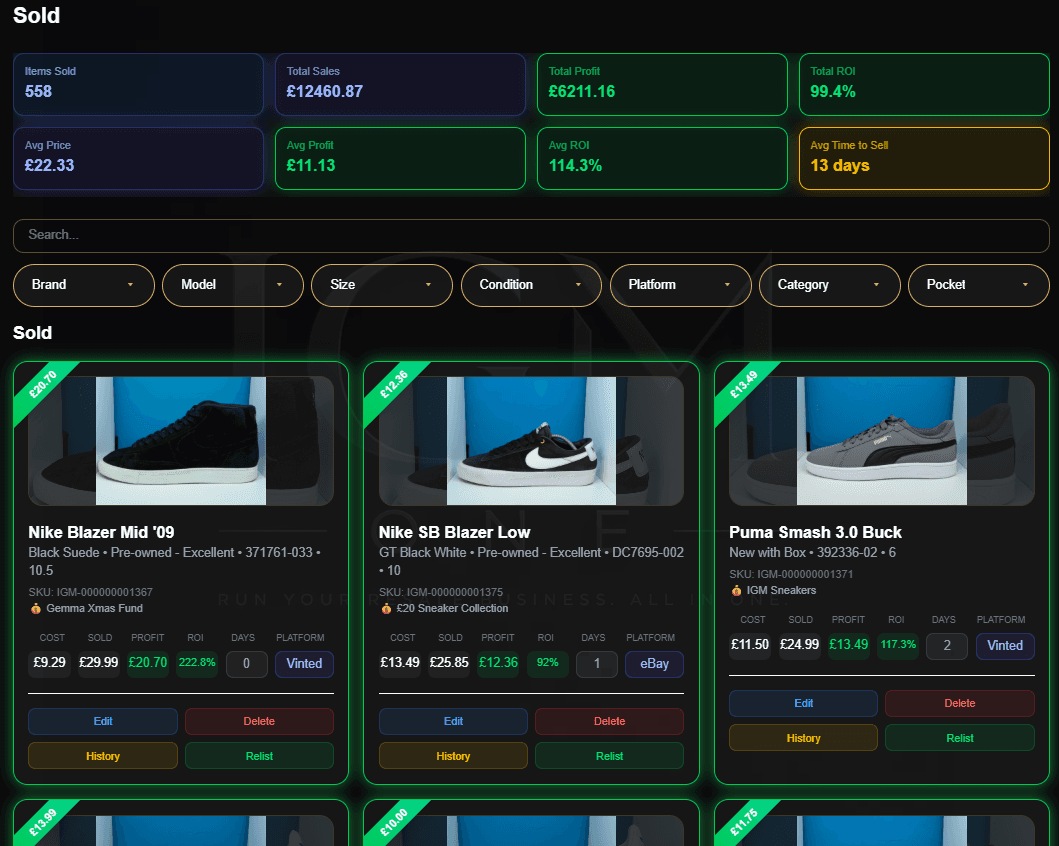The width and height of the screenshot is (1059, 846).
Task: Click the Vinted platform badge on Puma Smash card
Action: click(1005, 645)
